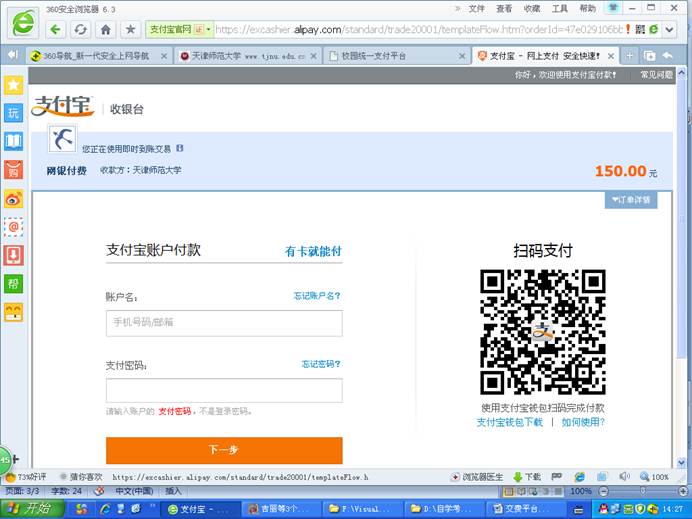Open the yellow star favorites sidebar icon
The height and width of the screenshot is (519, 692).
pyautogui.click(x=13, y=85)
